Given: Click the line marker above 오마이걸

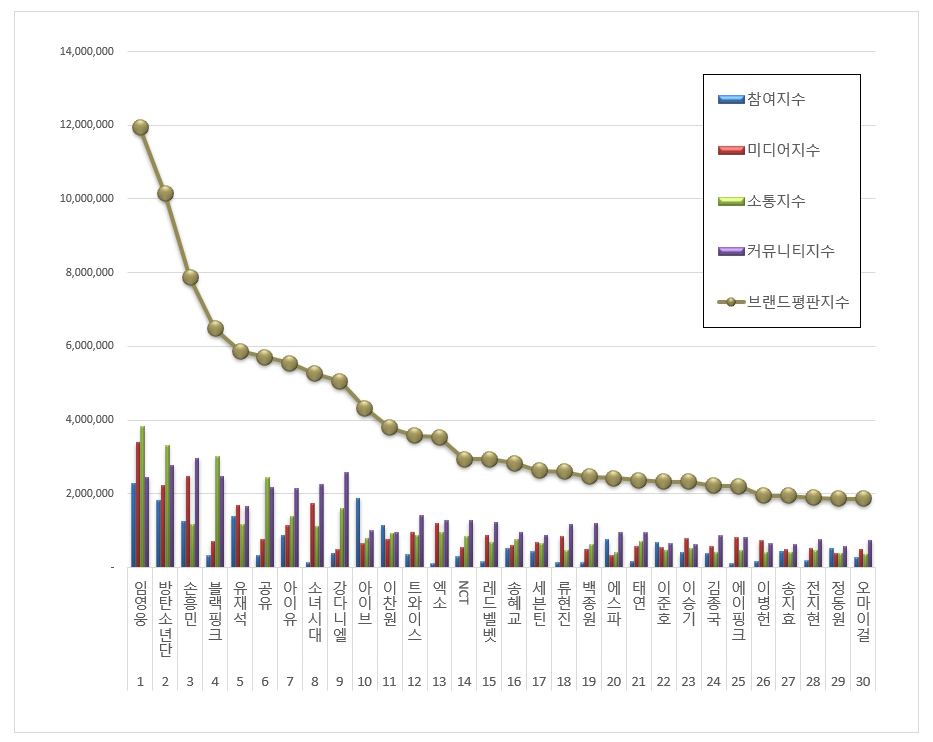Looking at the screenshot, I should pyautogui.click(x=863, y=499).
